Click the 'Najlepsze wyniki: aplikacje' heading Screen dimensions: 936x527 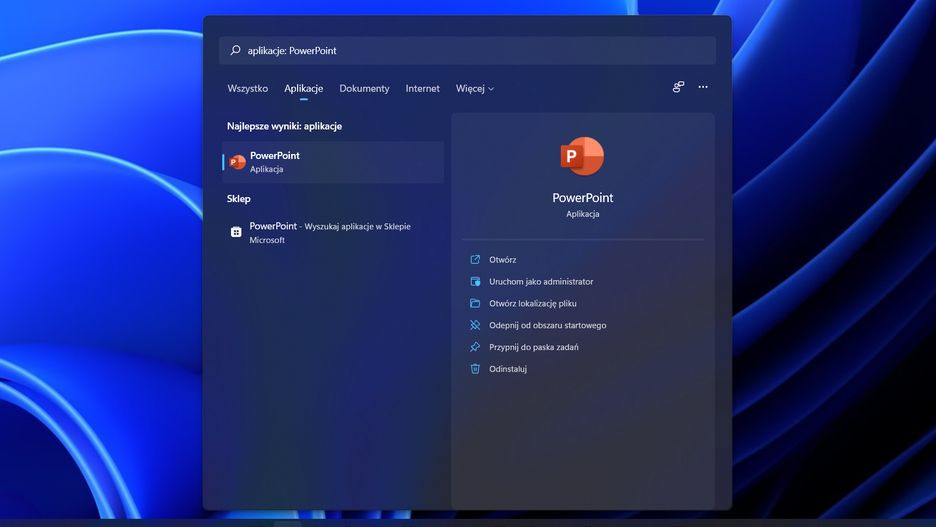click(x=284, y=126)
